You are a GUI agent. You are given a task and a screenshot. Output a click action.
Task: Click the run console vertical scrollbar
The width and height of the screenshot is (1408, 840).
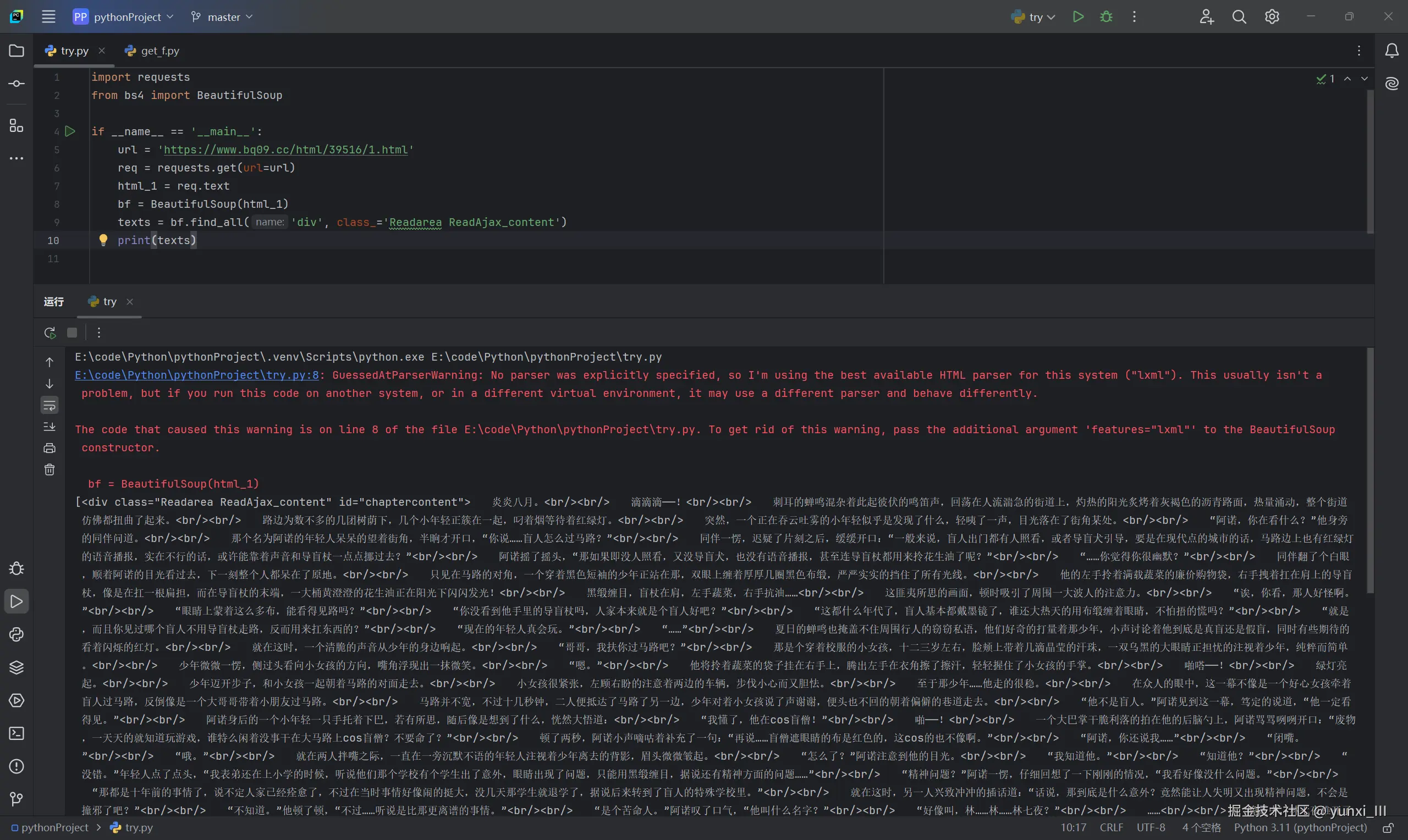point(1370,470)
